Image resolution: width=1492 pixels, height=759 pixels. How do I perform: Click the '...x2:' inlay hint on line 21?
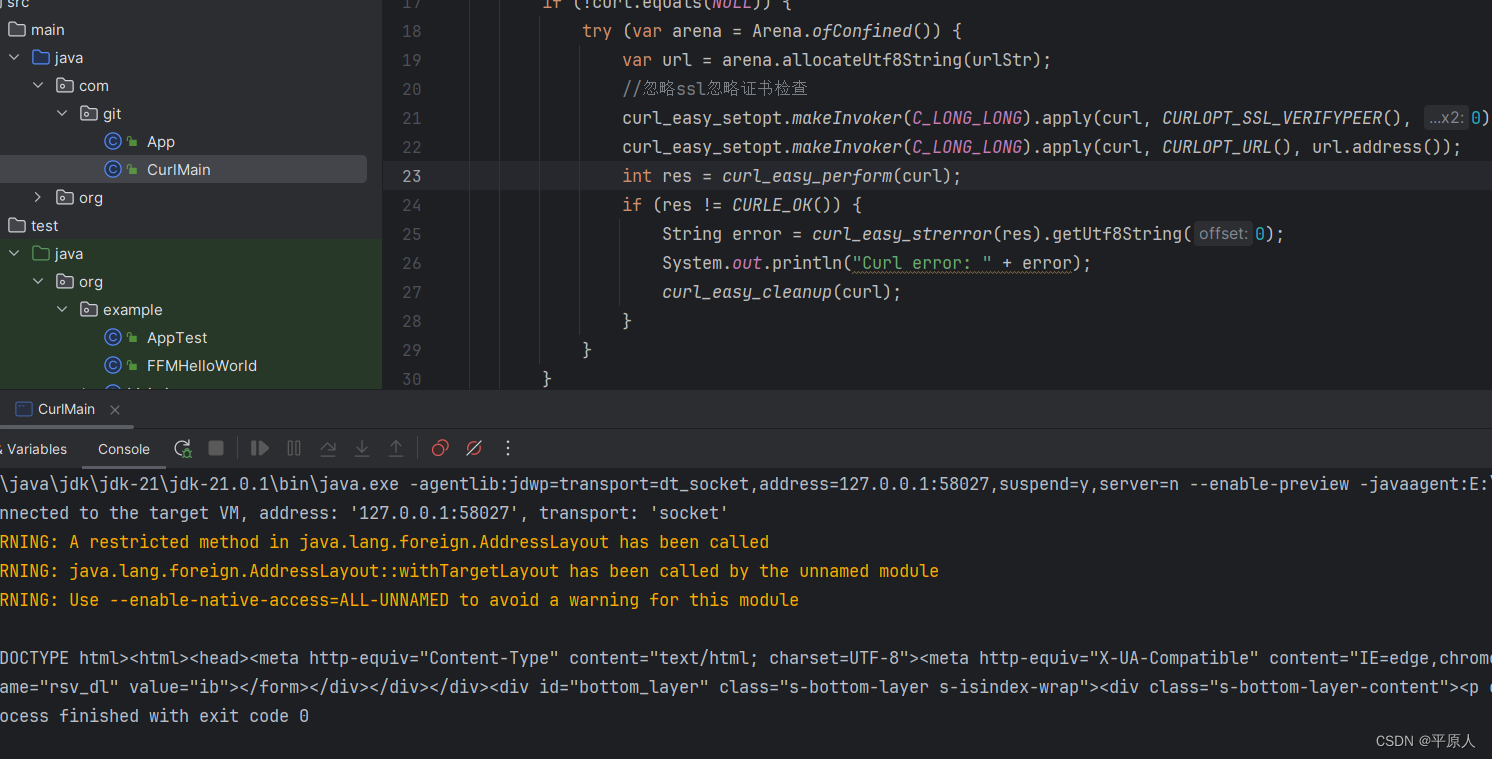[x=1447, y=118]
